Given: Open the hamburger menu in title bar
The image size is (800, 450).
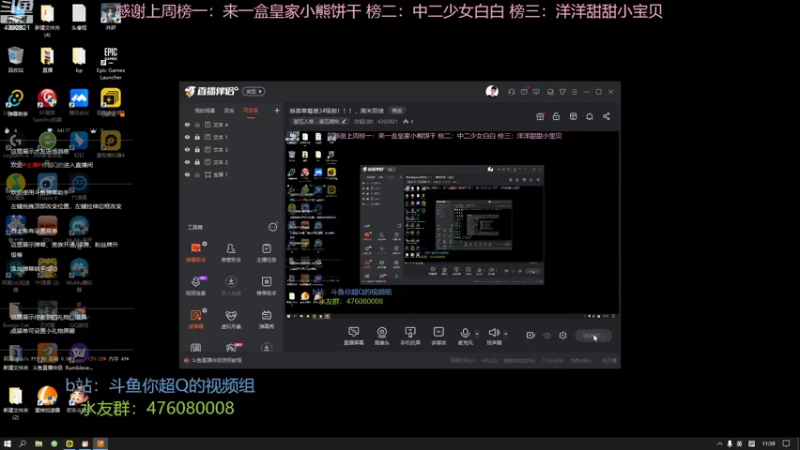Looking at the screenshot, I should (574, 92).
